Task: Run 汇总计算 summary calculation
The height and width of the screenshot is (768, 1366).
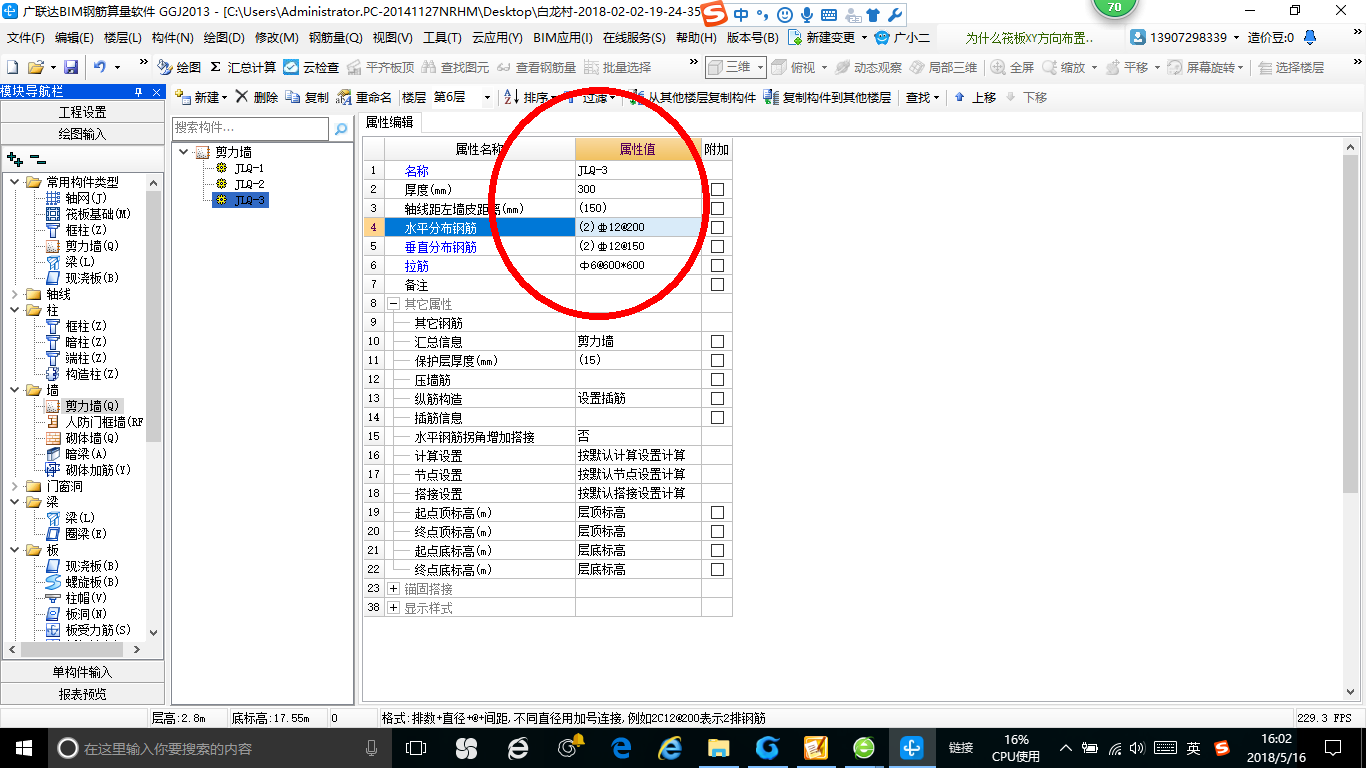Action: (243, 67)
